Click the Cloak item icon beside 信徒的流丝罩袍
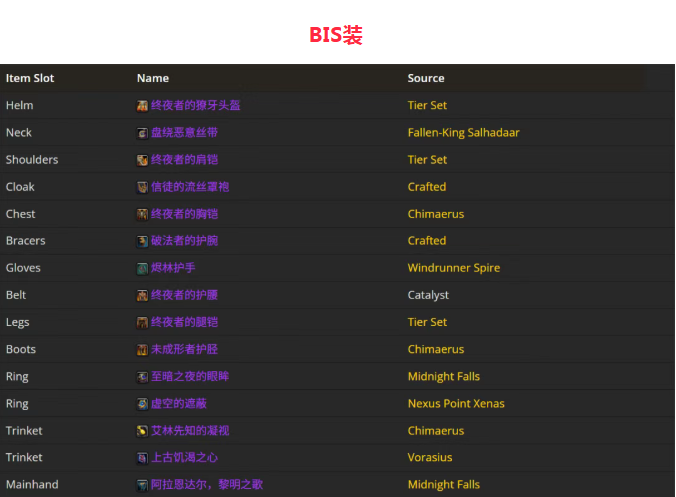676x497 pixels. pyautogui.click(x=142, y=187)
